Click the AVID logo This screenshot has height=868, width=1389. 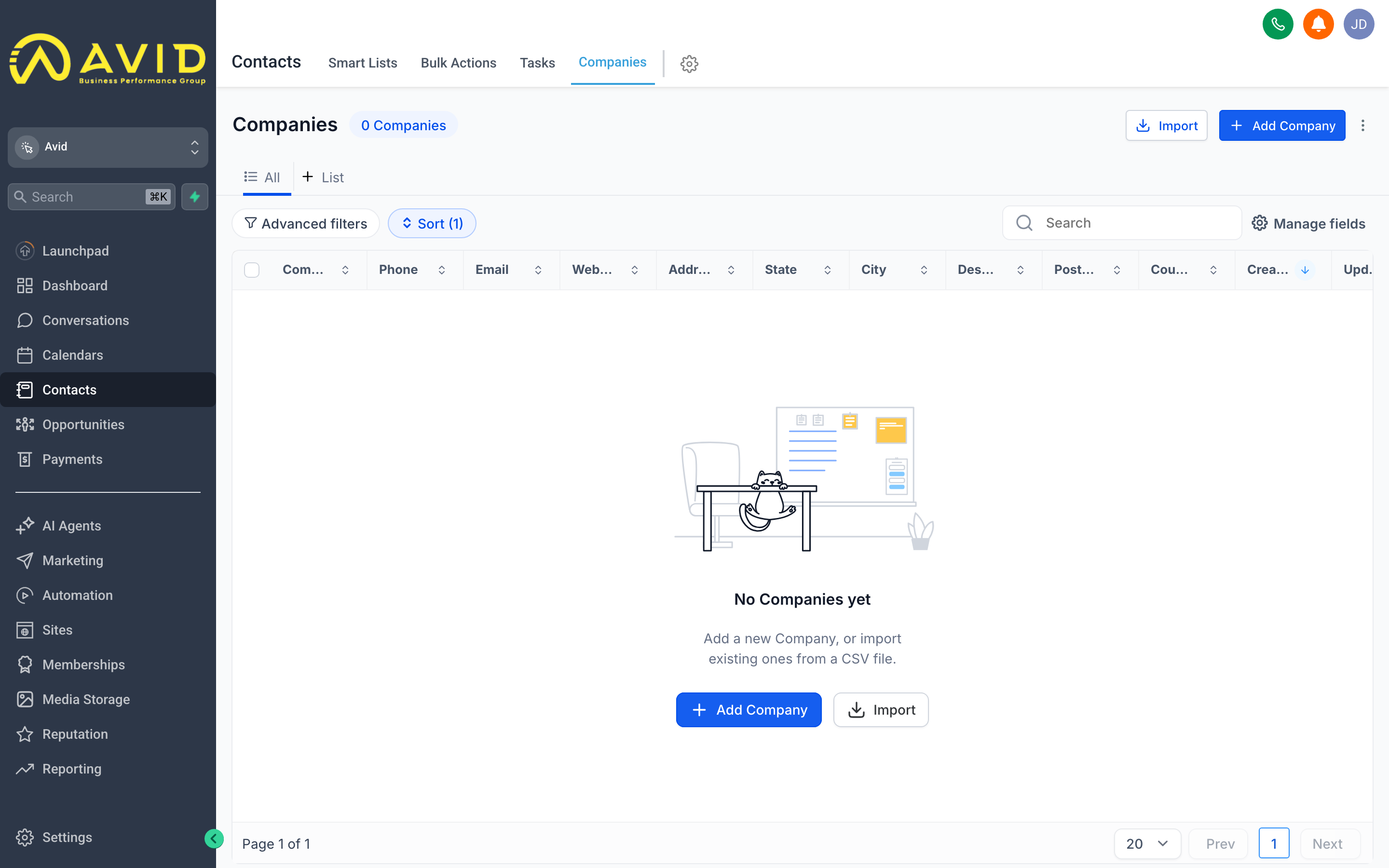(108, 59)
